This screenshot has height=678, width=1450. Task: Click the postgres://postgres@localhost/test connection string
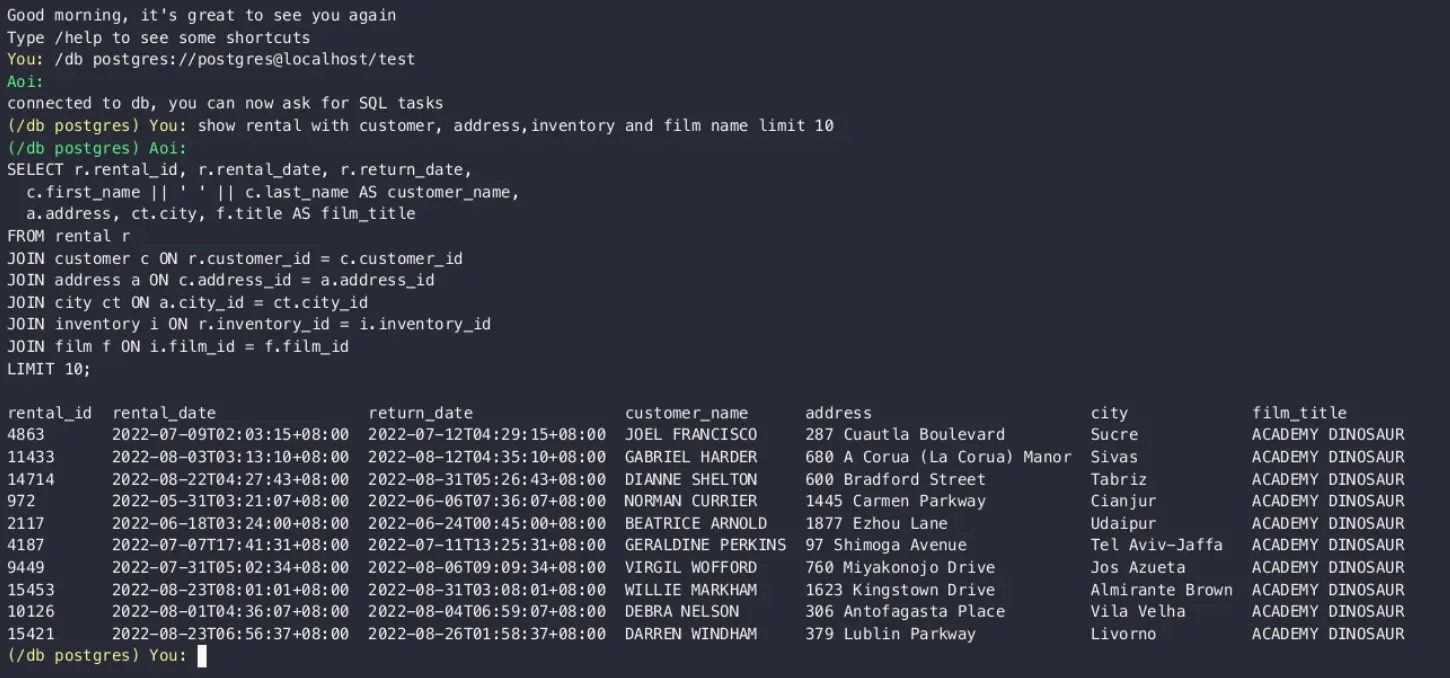tap(253, 60)
